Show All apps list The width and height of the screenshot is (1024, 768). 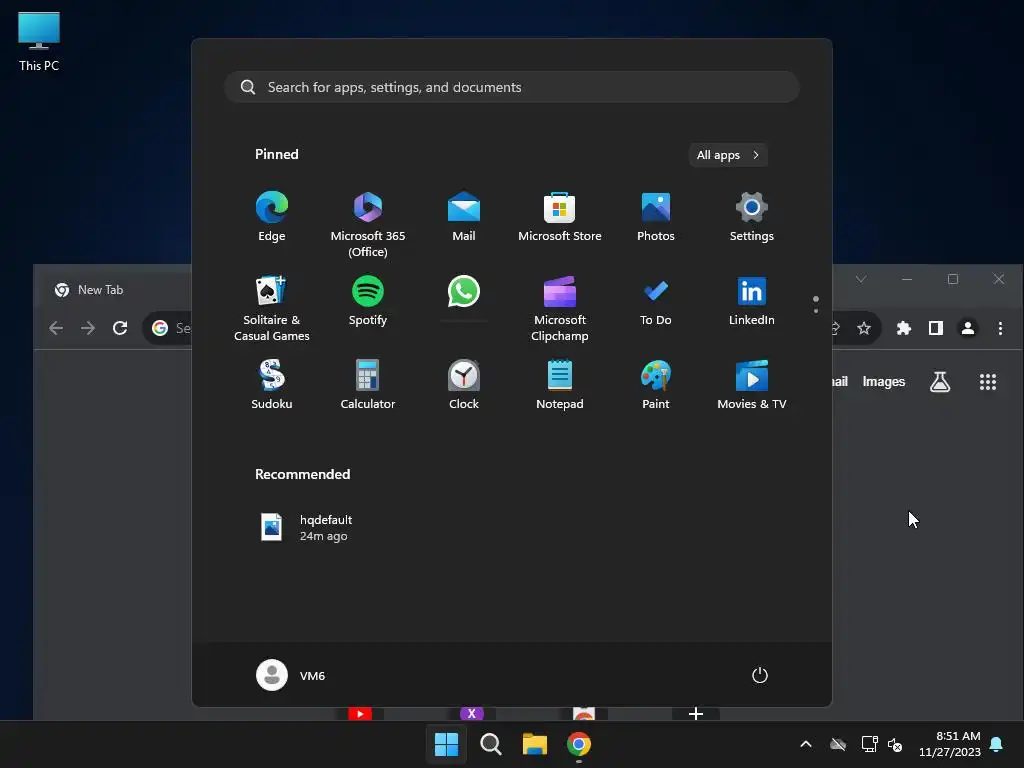pyautogui.click(x=728, y=155)
